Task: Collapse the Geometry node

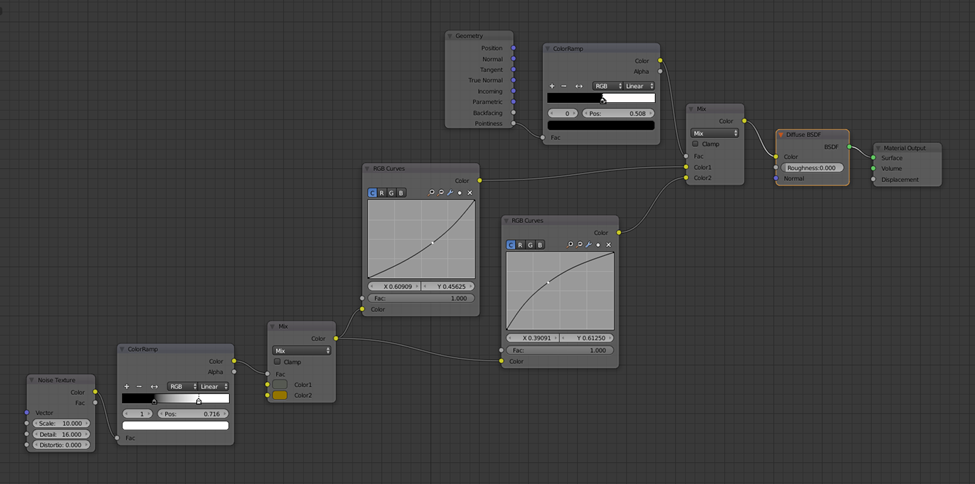Action: [450, 36]
